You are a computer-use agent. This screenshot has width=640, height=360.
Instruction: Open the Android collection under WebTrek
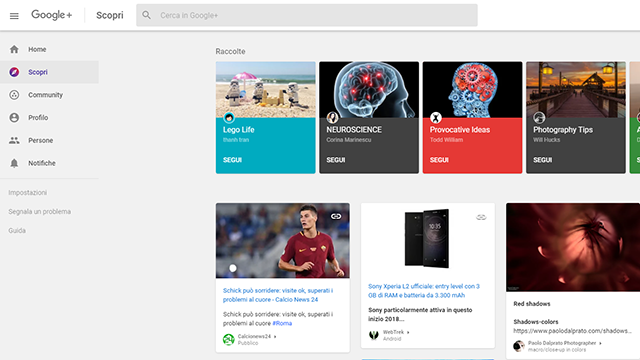pos(392,339)
